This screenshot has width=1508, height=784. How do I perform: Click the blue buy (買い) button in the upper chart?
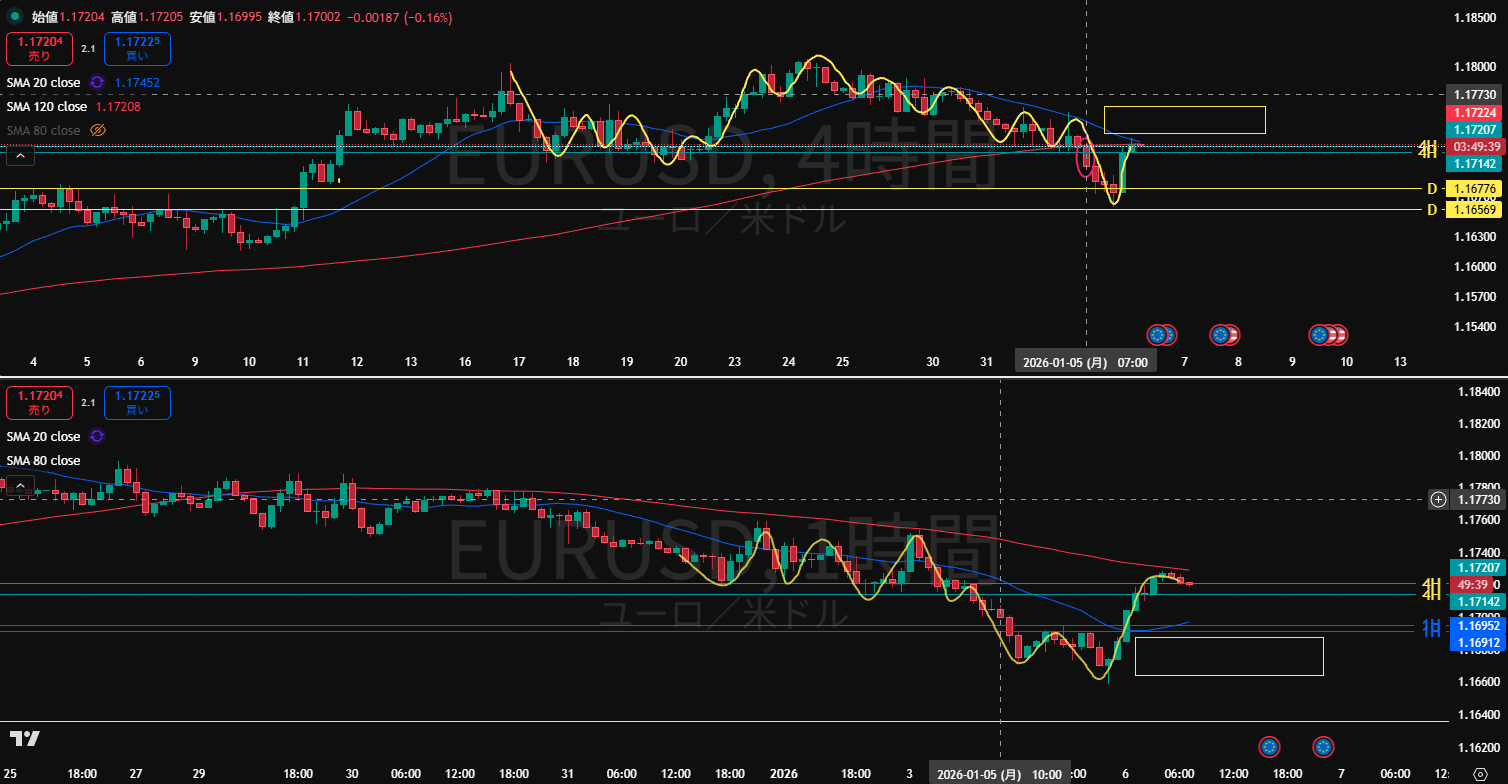[138, 49]
